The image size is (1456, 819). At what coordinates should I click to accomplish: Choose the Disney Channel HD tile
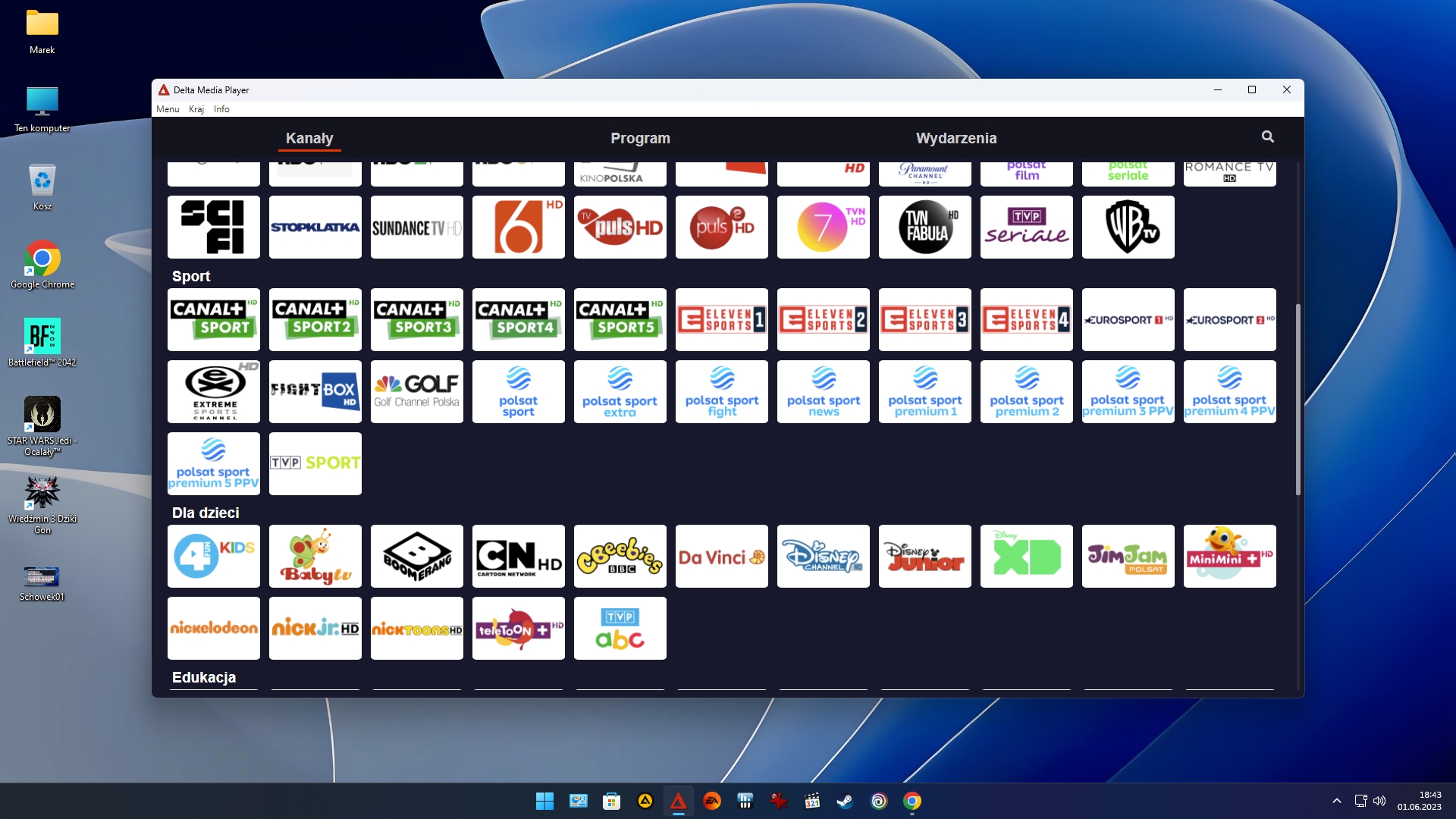(x=824, y=557)
